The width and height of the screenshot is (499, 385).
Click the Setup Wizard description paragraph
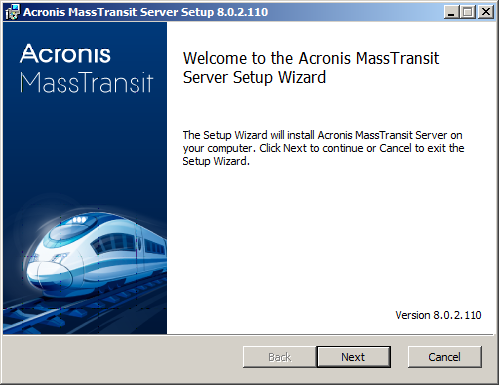click(x=323, y=148)
